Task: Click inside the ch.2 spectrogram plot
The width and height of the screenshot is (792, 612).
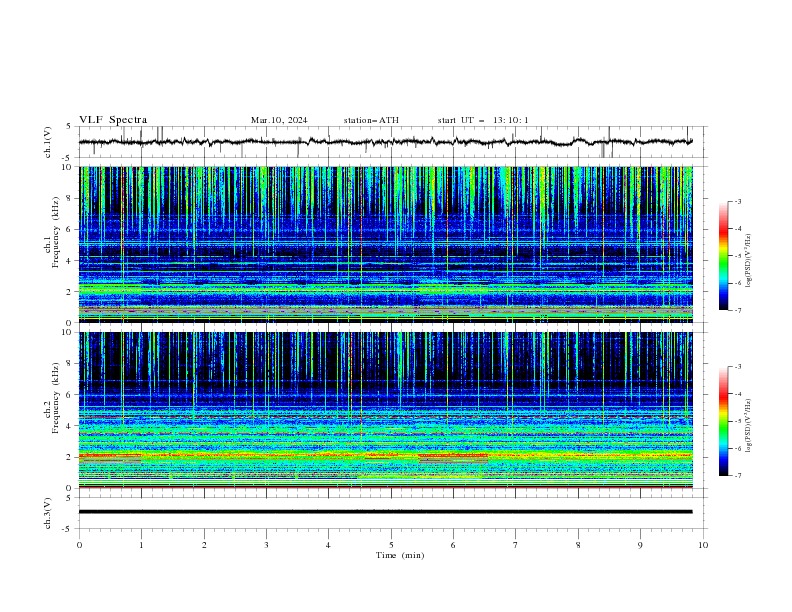Action: click(x=386, y=410)
